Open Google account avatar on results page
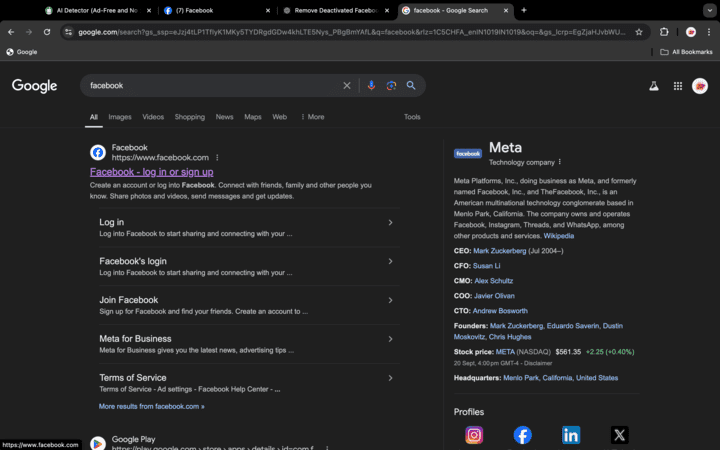720x450 pixels. 700,86
